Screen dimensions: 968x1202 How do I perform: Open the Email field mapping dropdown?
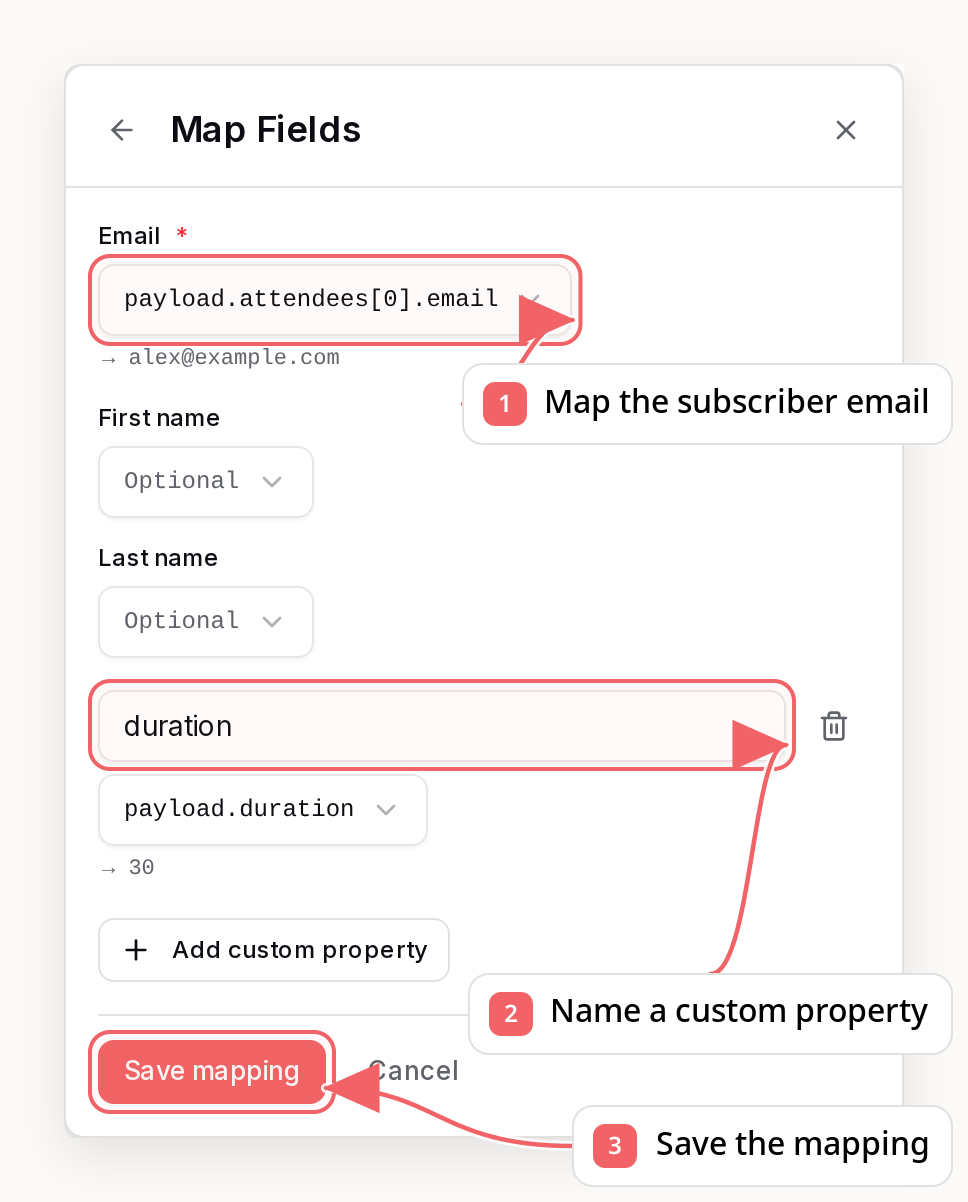[335, 299]
